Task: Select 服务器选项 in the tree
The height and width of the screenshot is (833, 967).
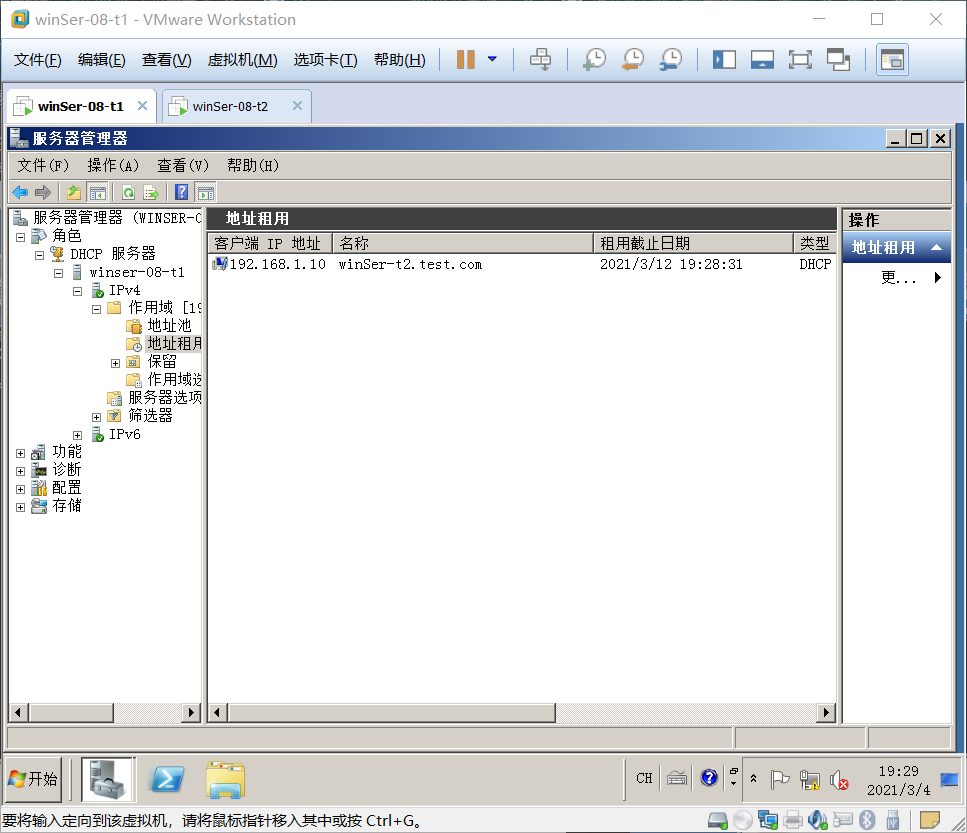Action: [165, 398]
